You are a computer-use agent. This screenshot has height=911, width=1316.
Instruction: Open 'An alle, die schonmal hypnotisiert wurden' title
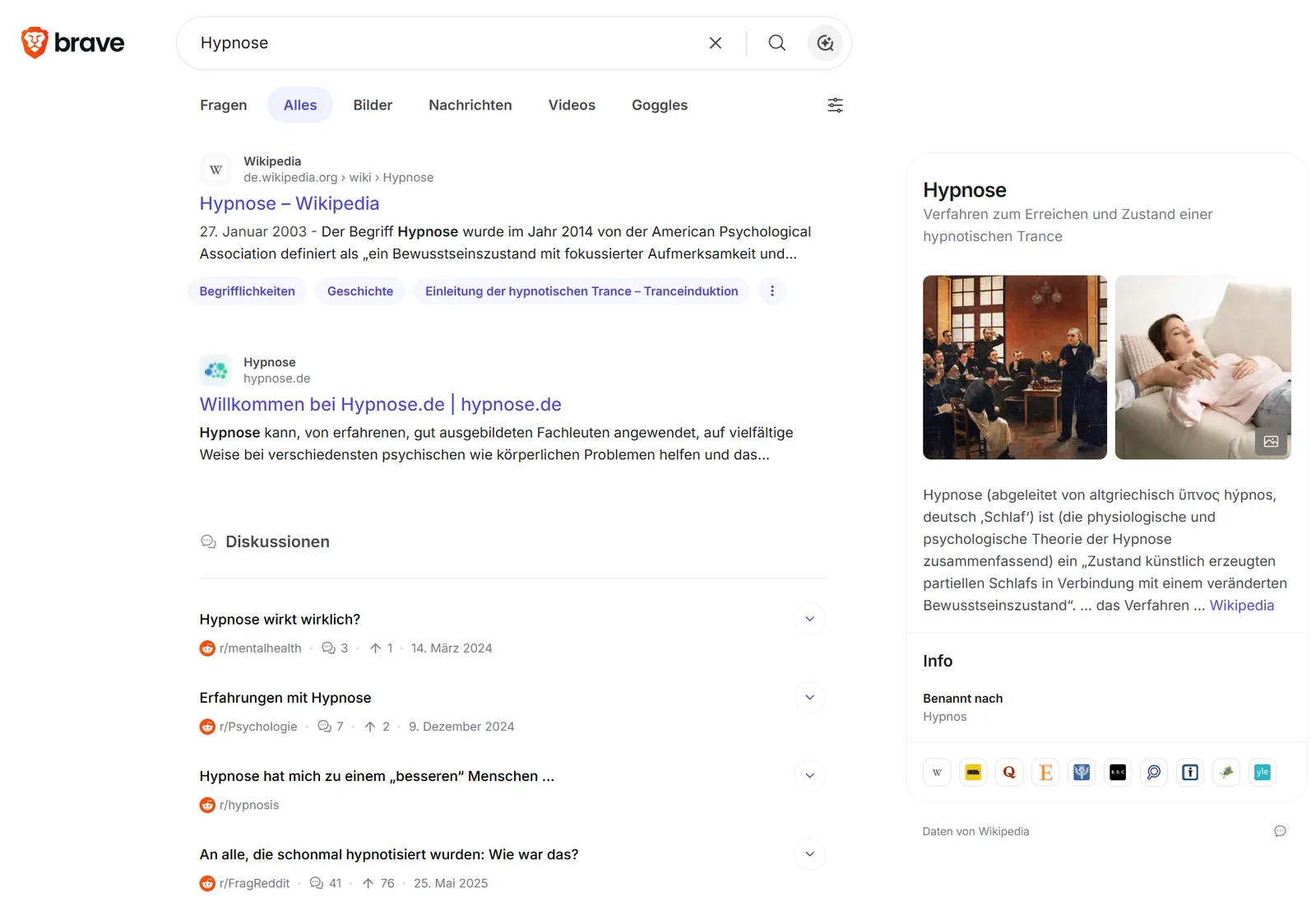[x=389, y=854]
